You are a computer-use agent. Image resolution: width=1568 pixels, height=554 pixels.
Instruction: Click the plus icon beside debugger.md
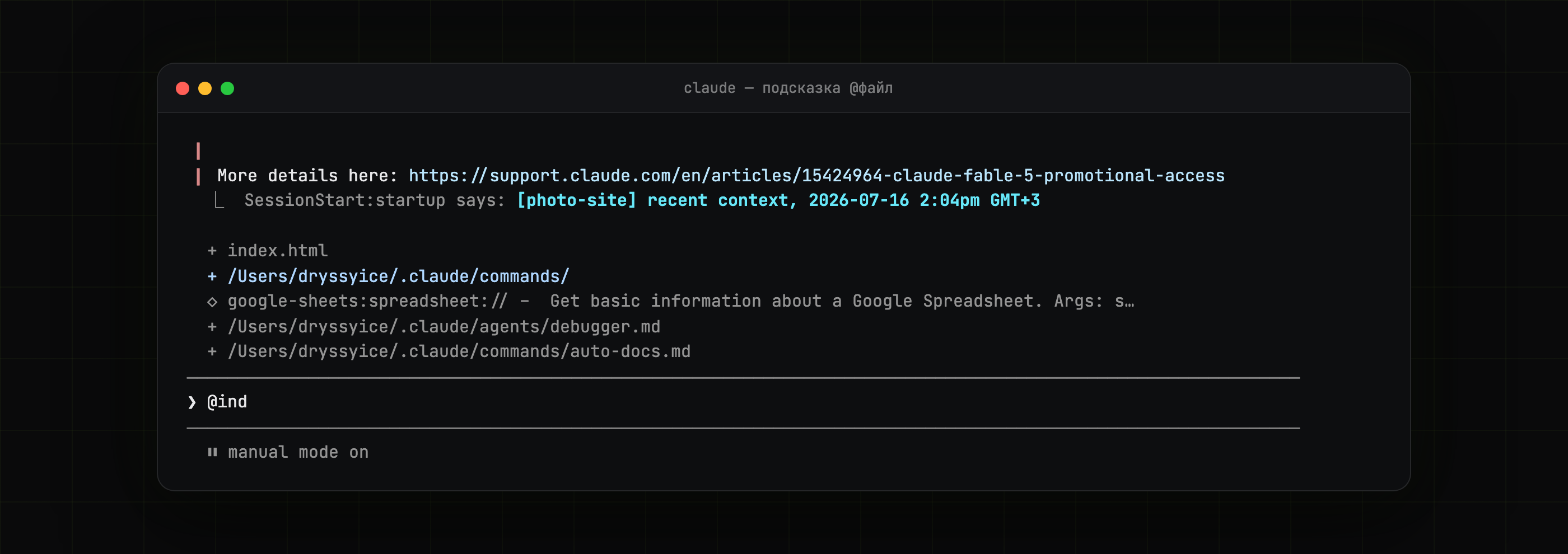212,327
